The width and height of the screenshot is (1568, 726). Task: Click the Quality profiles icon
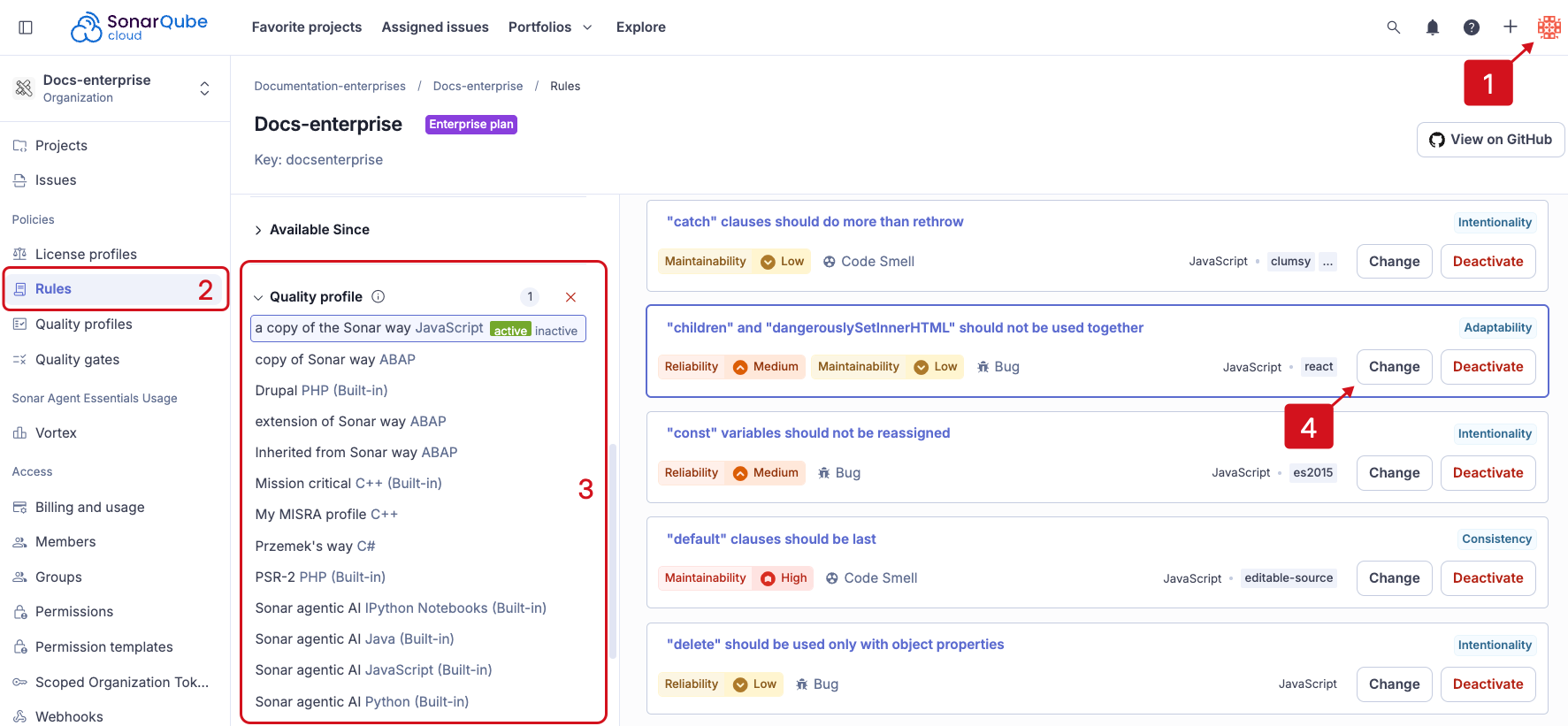(x=19, y=325)
